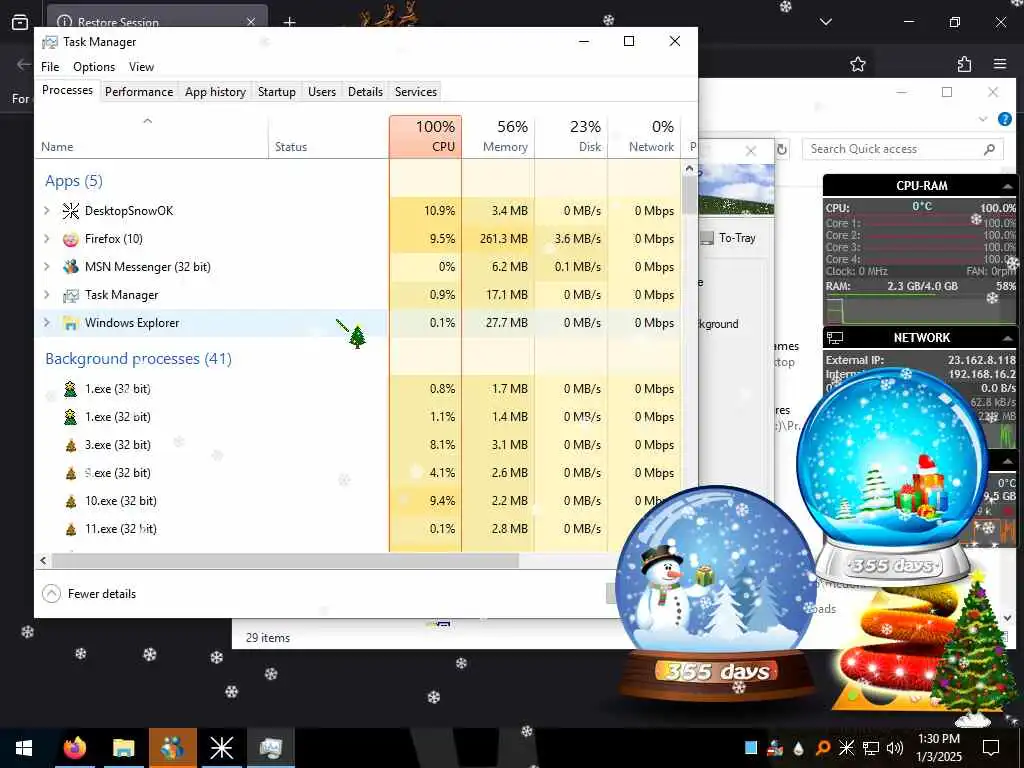The height and width of the screenshot is (768, 1024).
Task: Sort processes by Name column header
Action: (x=152, y=136)
